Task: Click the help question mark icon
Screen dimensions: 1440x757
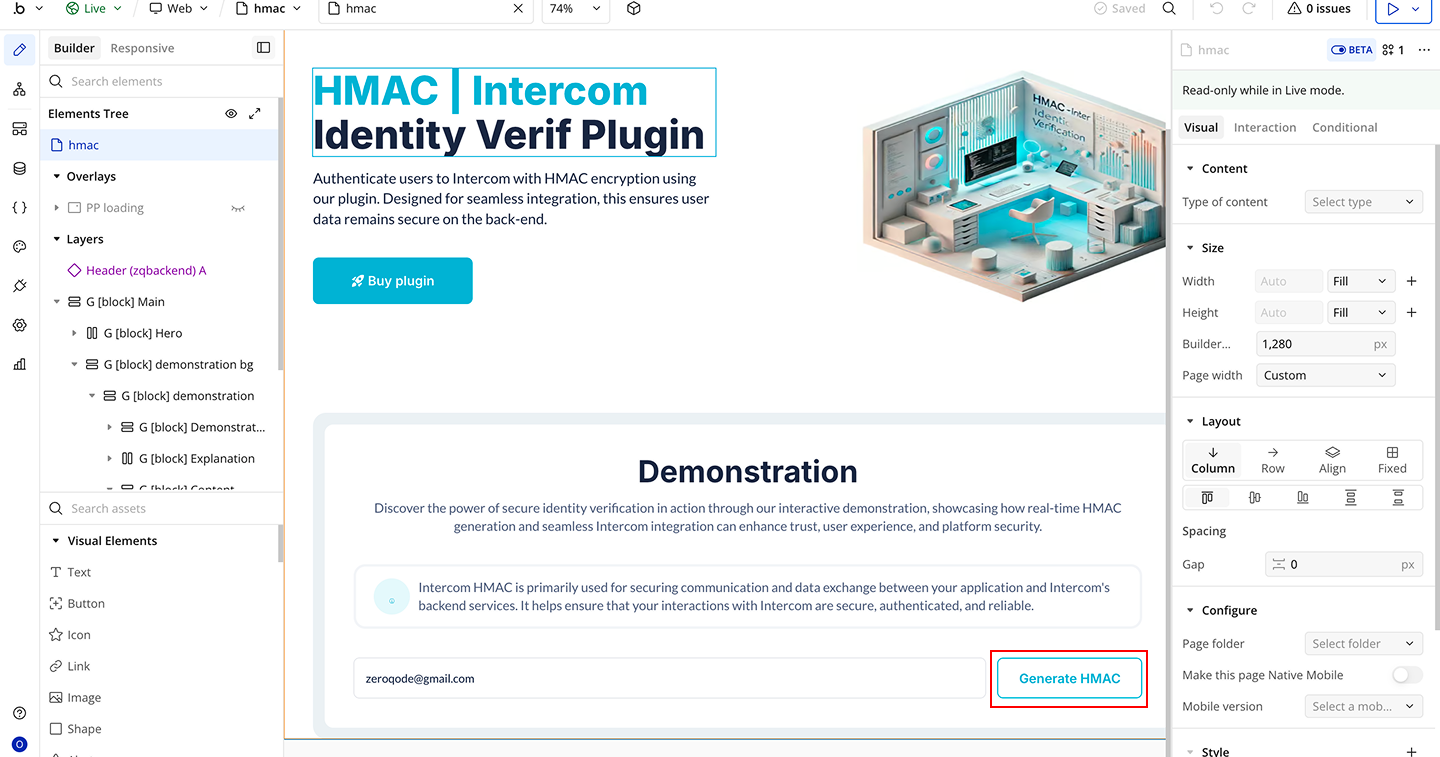Action: click(19, 713)
